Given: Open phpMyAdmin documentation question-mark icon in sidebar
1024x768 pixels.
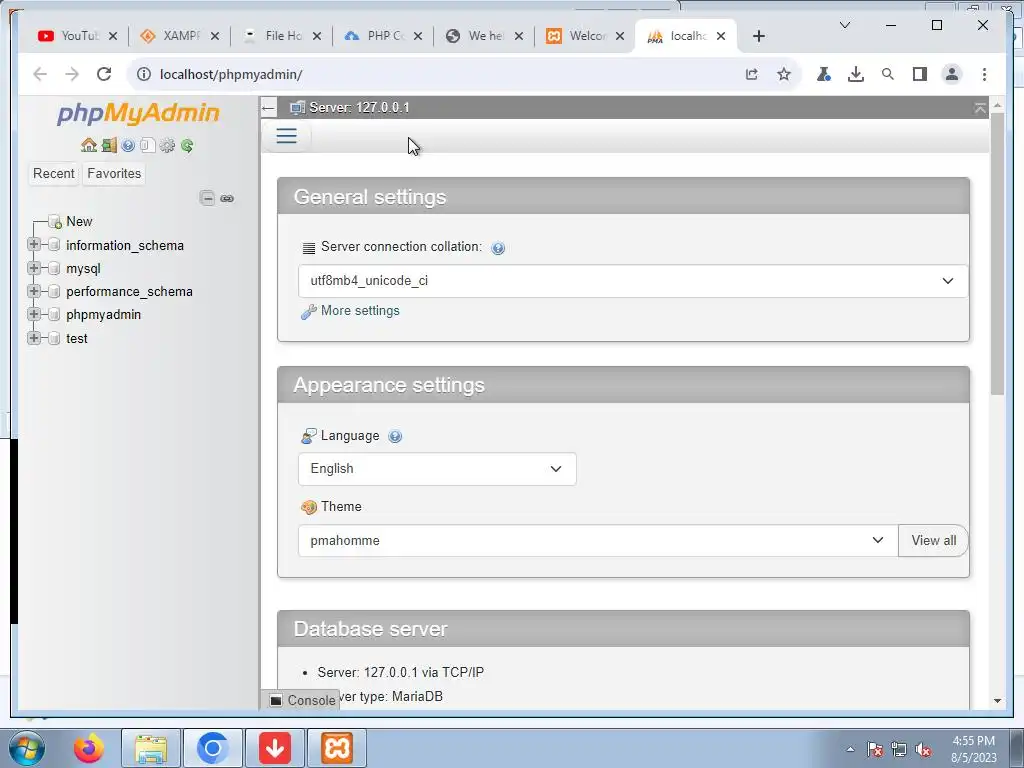Looking at the screenshot, I should [128, 145].
